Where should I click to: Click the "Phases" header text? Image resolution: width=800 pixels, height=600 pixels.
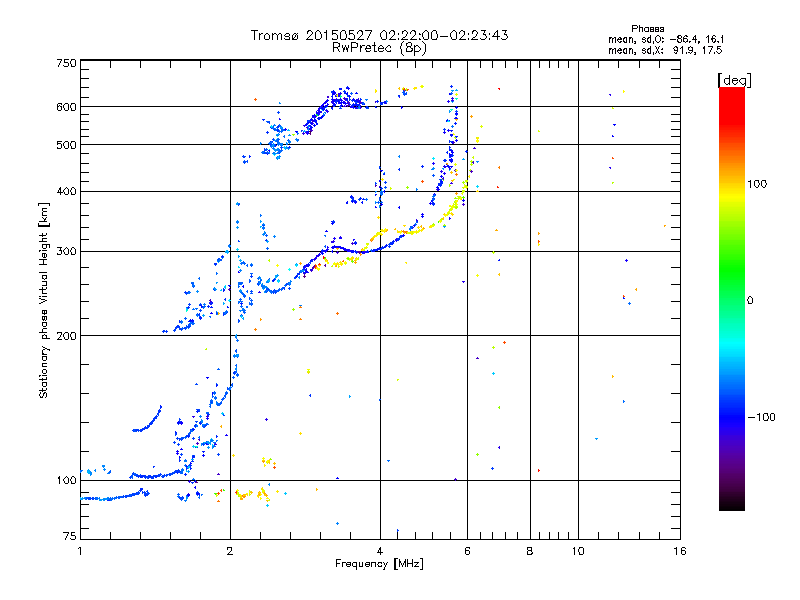pos(647,29)
